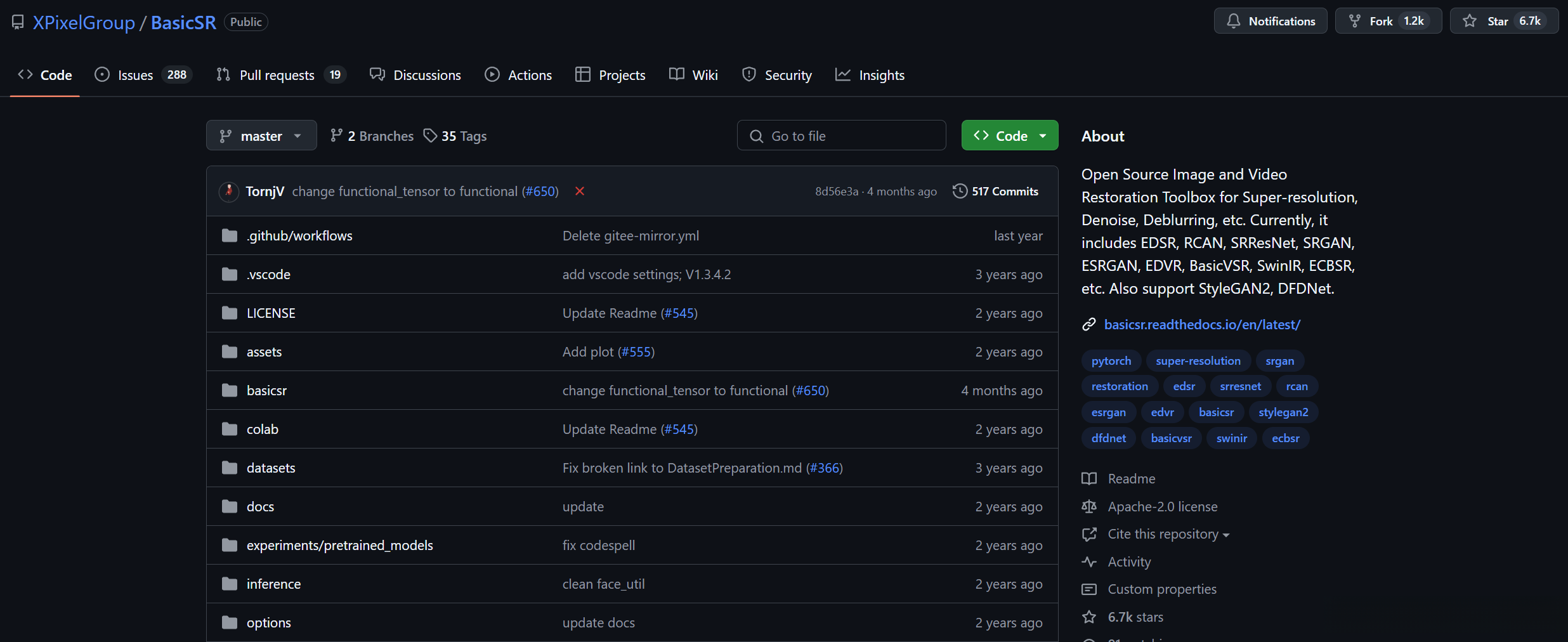This screenshot has width=1568, height=642.
Task: Click the tag icon beside 35 Tags
Action: [x=431, y=136]
